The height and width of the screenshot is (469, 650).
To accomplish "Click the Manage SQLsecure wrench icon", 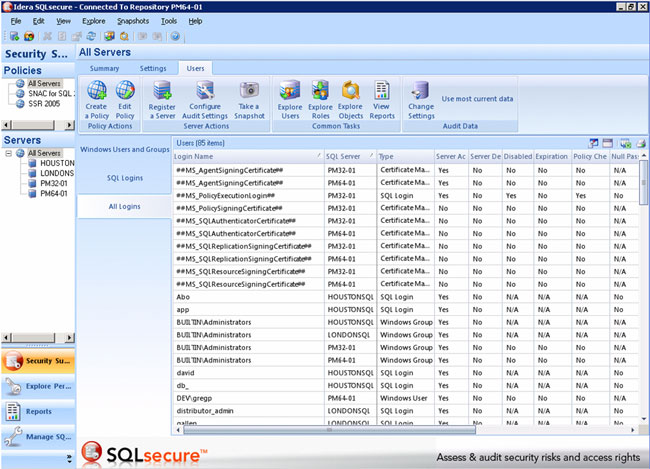I will tap(13, 437).
